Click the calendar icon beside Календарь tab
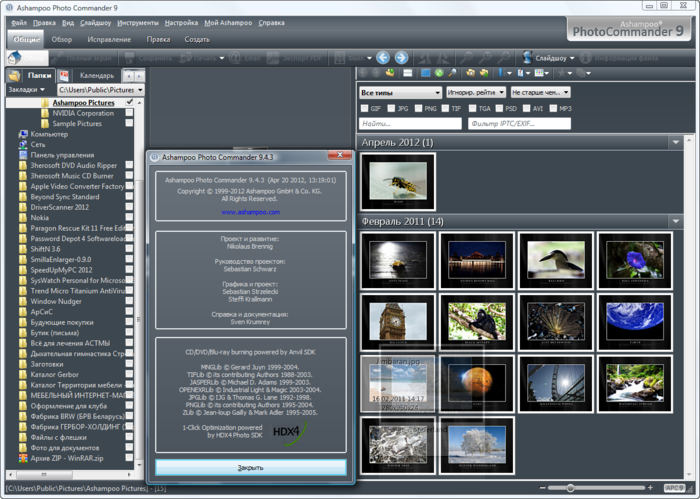This screenshot has width=700, height=499. coord(64,75)
